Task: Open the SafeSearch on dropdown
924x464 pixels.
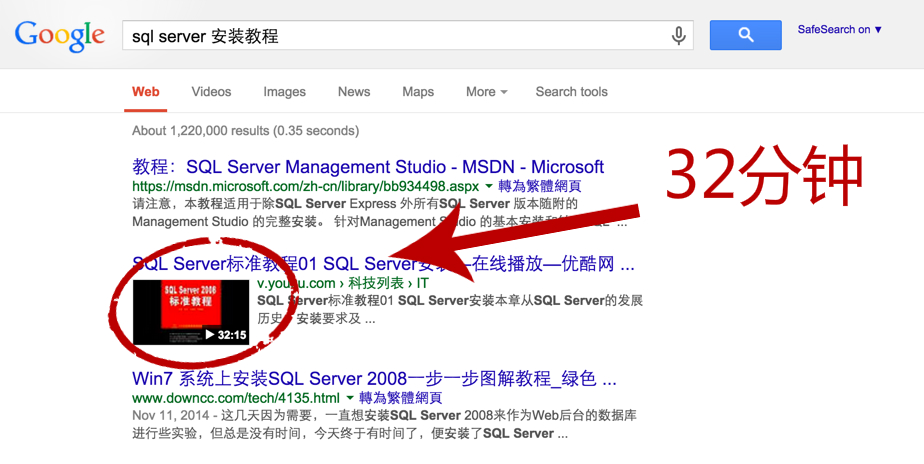Action: pyautogui.click(x=839, y=30)
